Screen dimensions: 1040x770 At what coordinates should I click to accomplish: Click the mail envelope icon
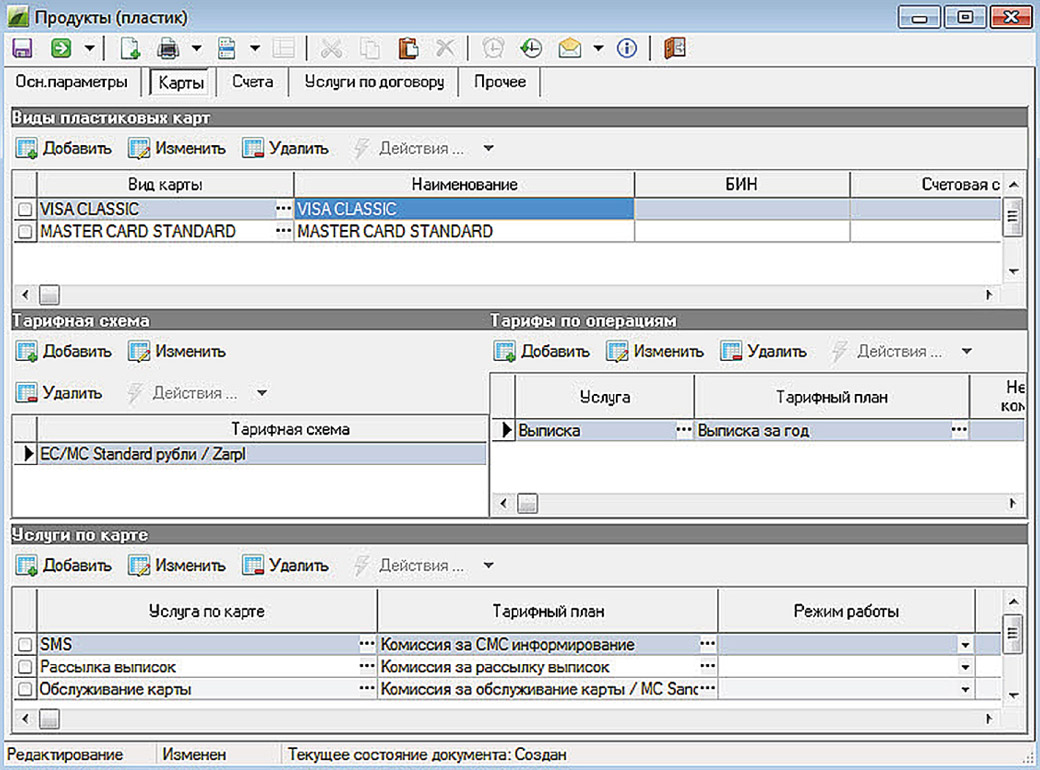(570, 48)
